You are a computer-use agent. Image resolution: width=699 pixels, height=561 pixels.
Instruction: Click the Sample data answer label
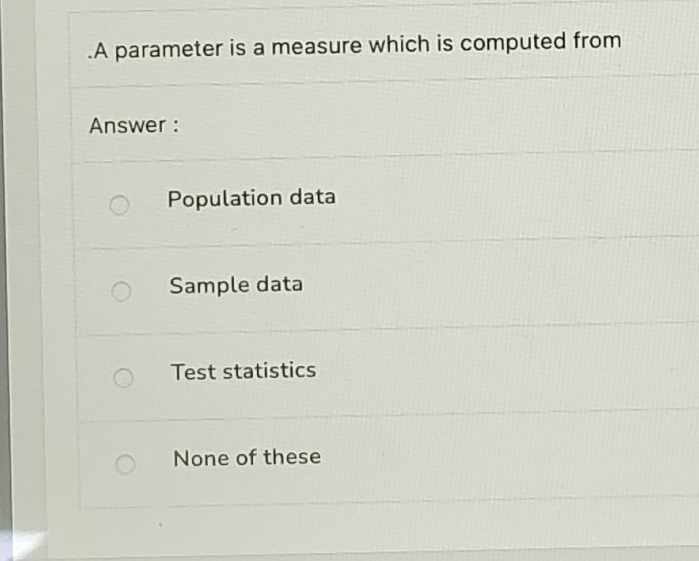click(235, 285)
